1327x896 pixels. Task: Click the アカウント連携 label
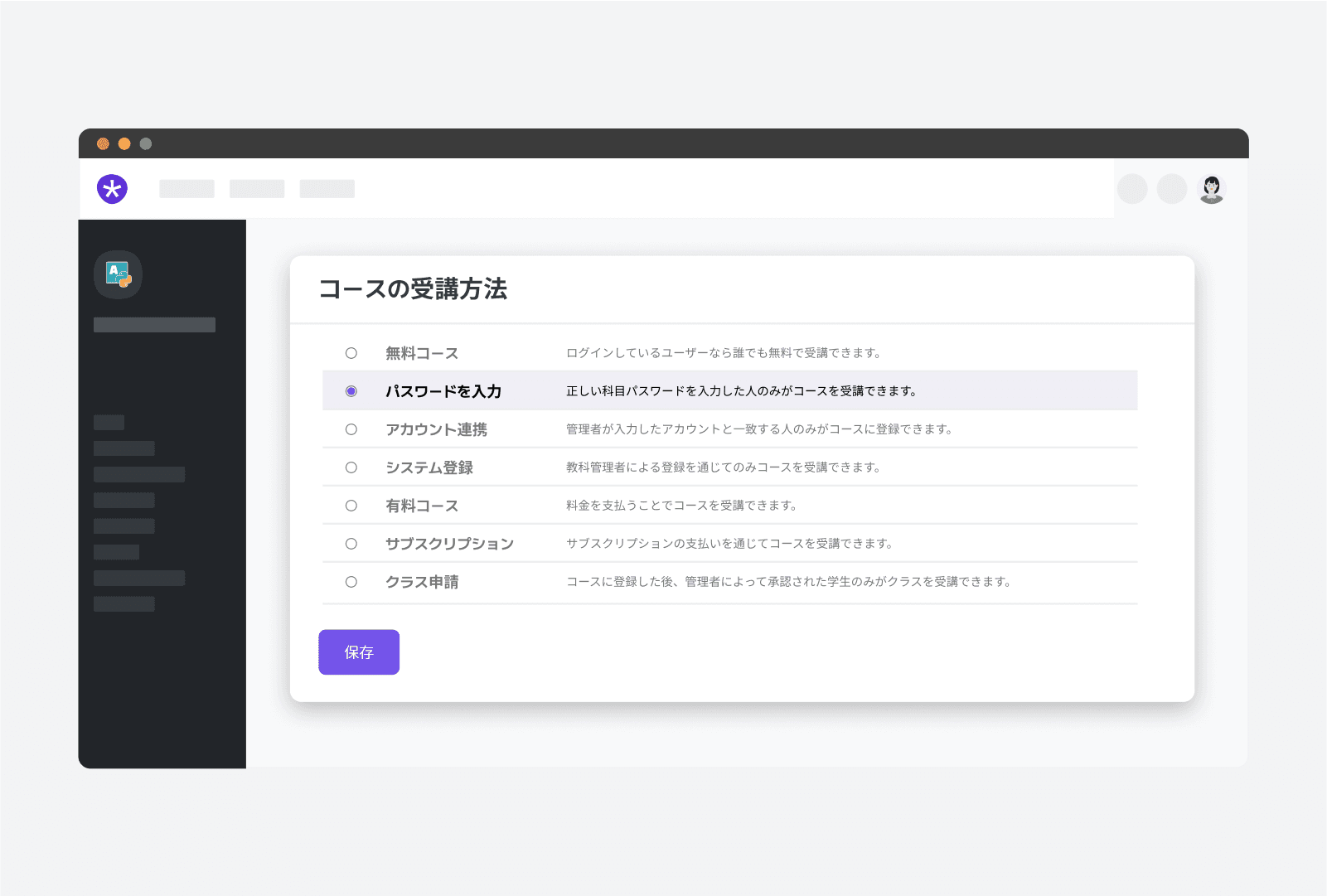pyautogui.click(x=437, y=429)
